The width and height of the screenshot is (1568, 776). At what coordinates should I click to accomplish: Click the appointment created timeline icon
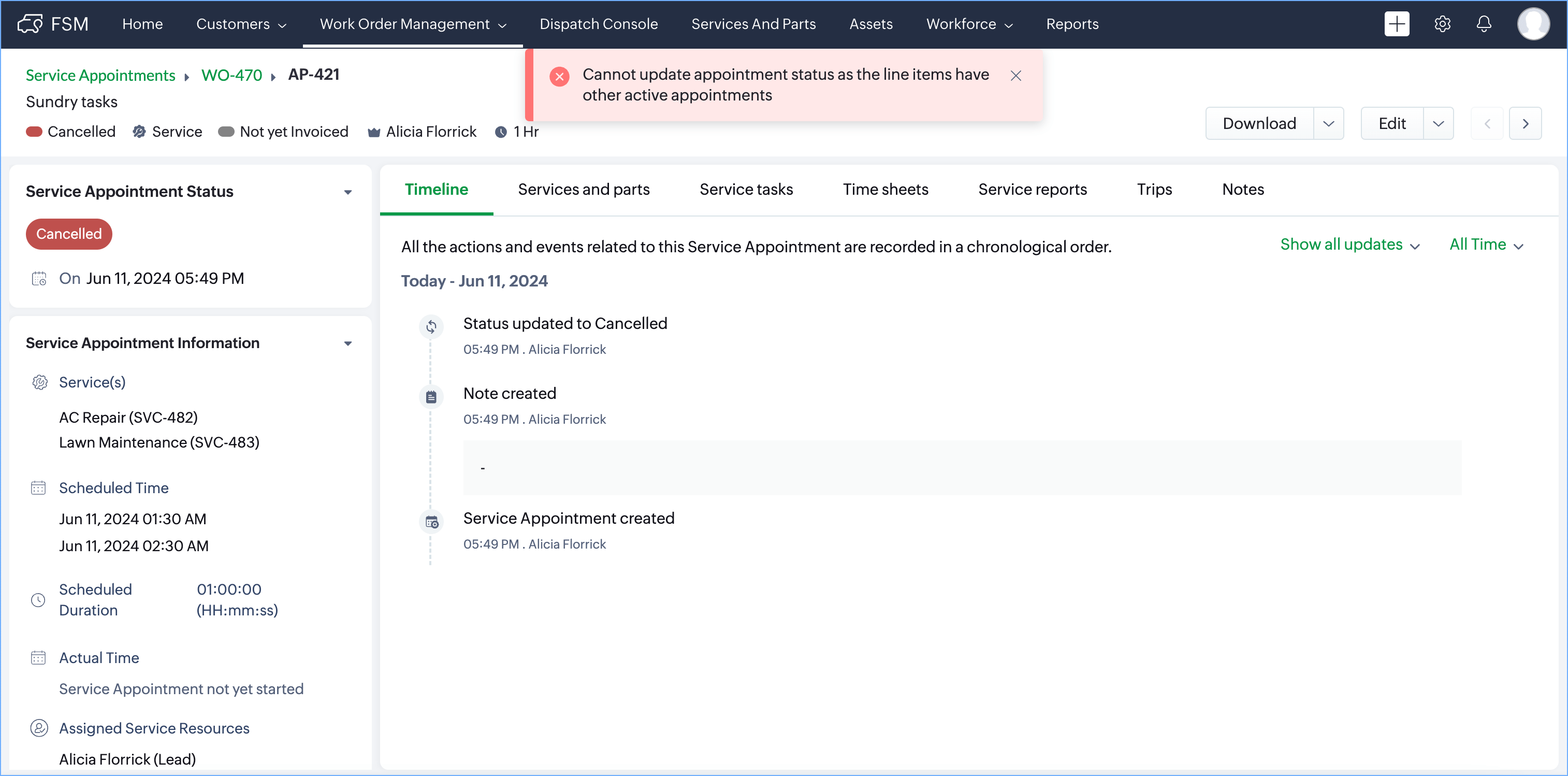(431, 522)
